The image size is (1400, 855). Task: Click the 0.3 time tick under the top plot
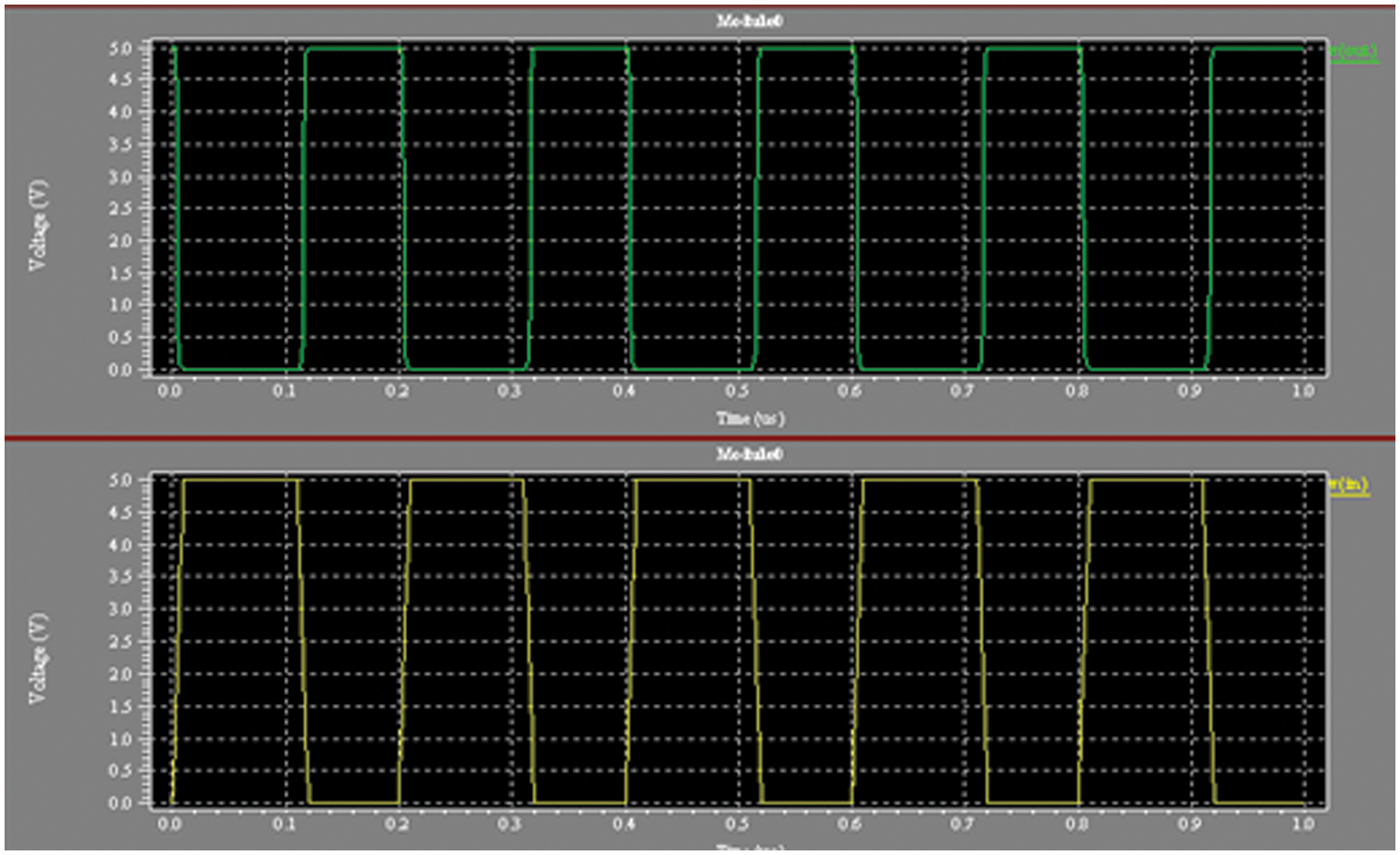(x=510, y=391)
